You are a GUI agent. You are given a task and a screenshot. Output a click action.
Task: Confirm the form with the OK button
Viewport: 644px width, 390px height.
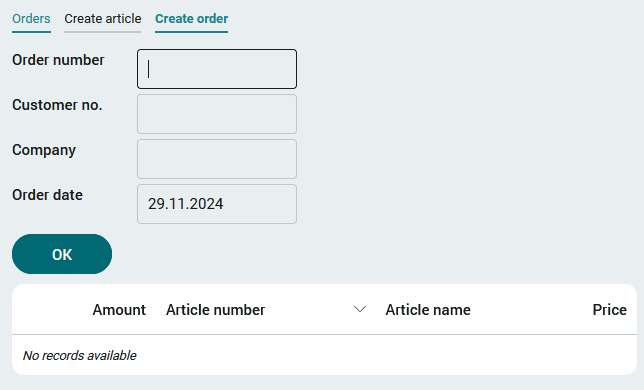62,254
